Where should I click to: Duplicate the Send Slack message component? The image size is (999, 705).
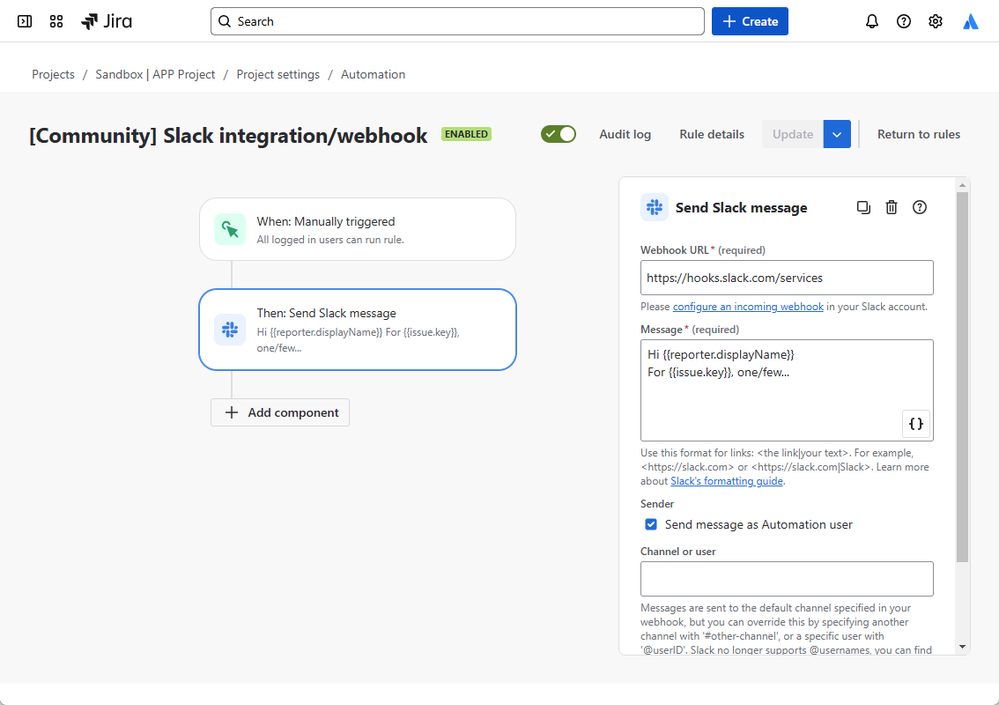coord(863,207)
